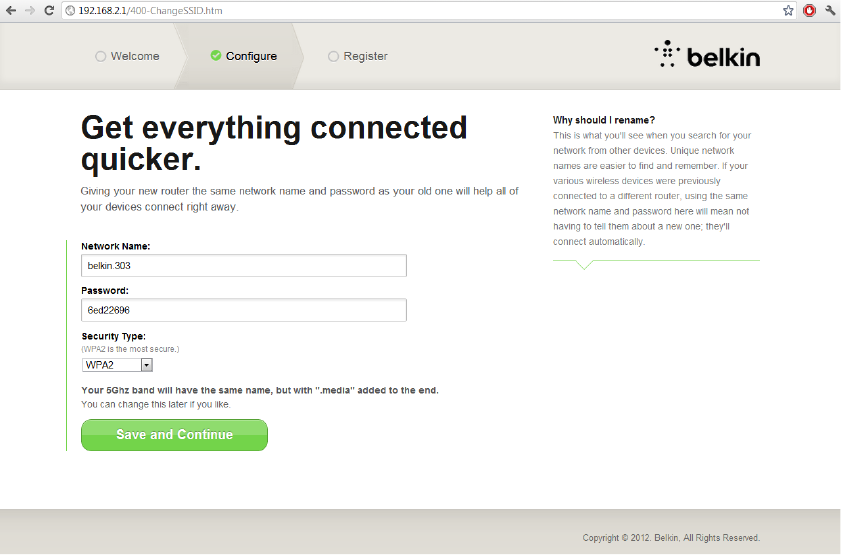
Task: Bookmark this page with the star icon
Action: 788,10
